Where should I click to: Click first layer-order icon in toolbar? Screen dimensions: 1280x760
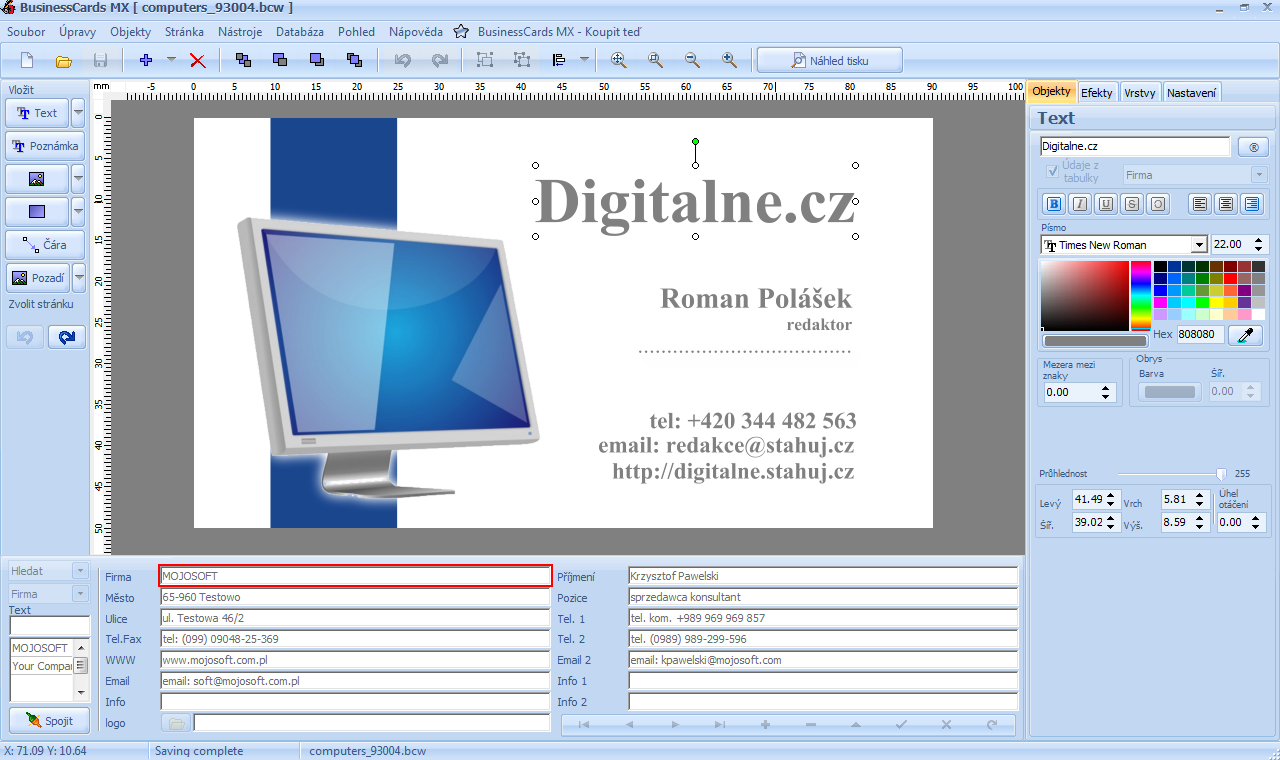243,60
